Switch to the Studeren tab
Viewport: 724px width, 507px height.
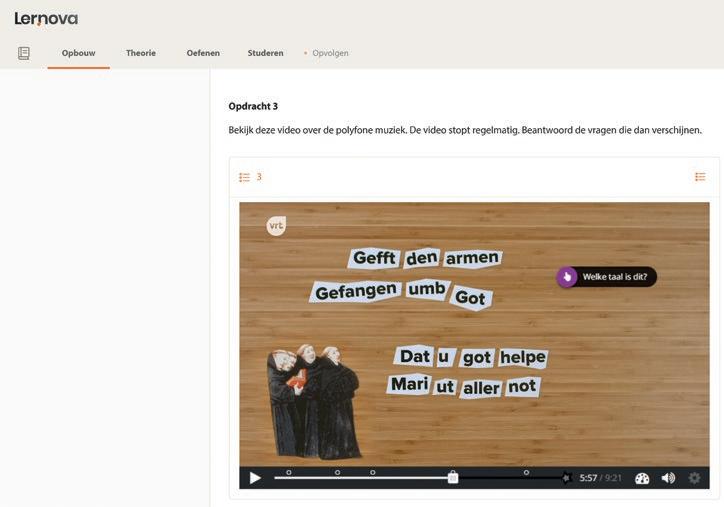click(265, 53)
